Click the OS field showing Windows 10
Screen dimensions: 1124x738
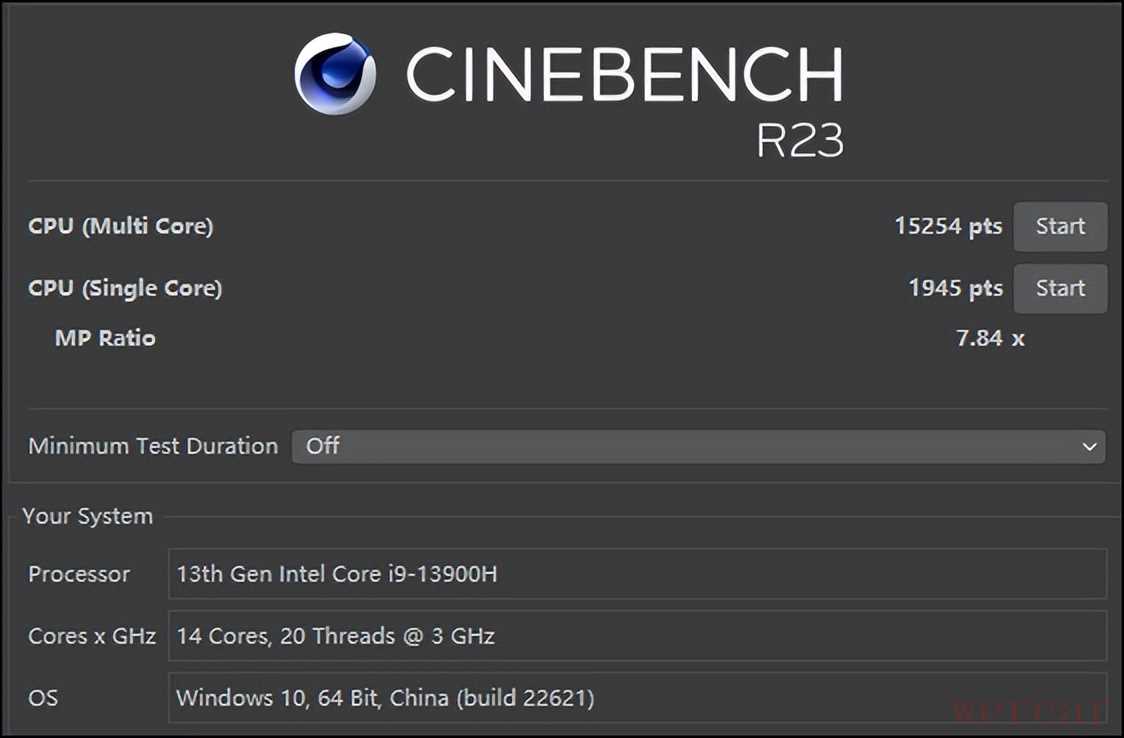(637, 697)
